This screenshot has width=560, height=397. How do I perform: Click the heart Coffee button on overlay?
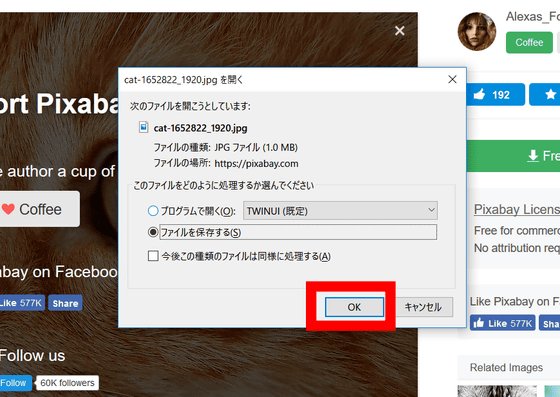pos(39,209)
